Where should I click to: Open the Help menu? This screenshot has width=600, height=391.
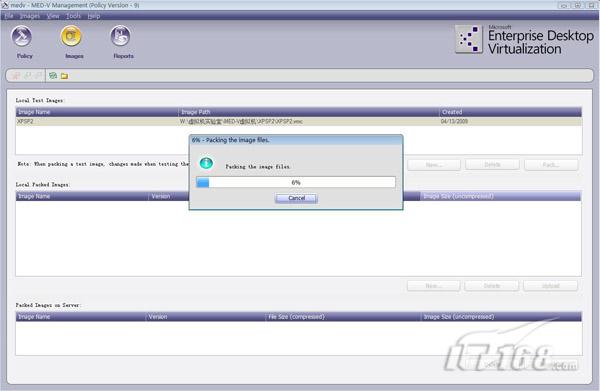click(94, 16)
